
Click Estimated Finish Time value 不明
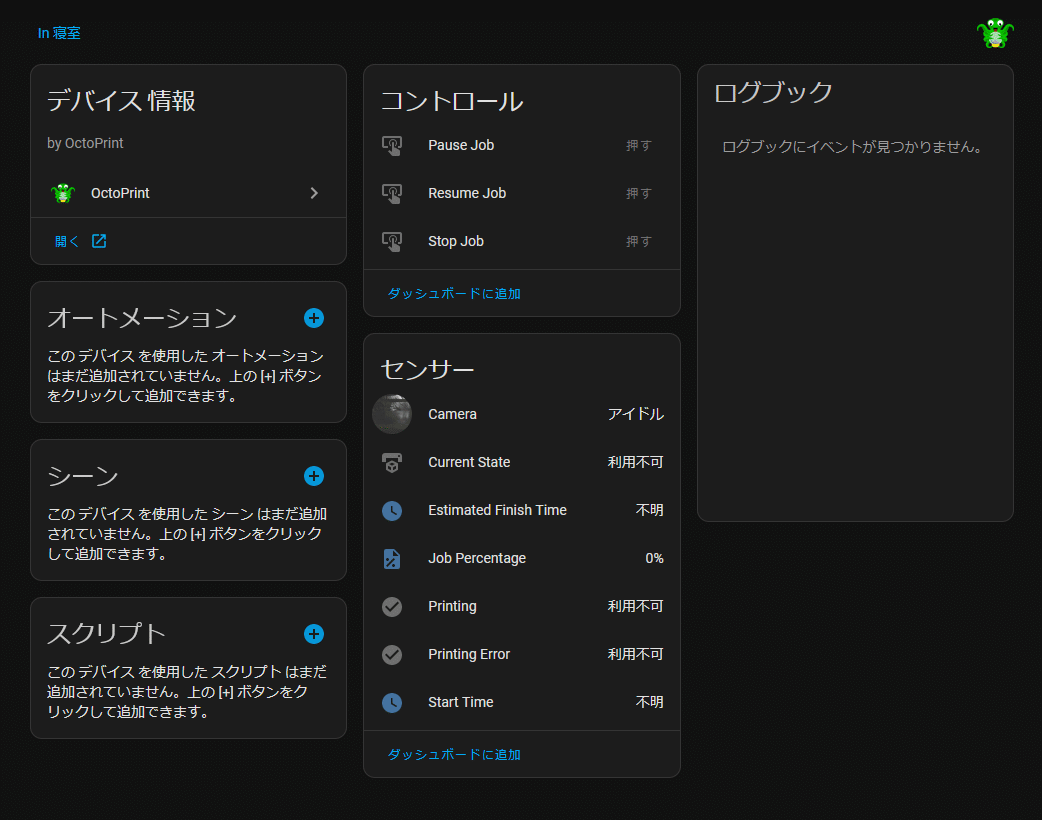[650, 510]
